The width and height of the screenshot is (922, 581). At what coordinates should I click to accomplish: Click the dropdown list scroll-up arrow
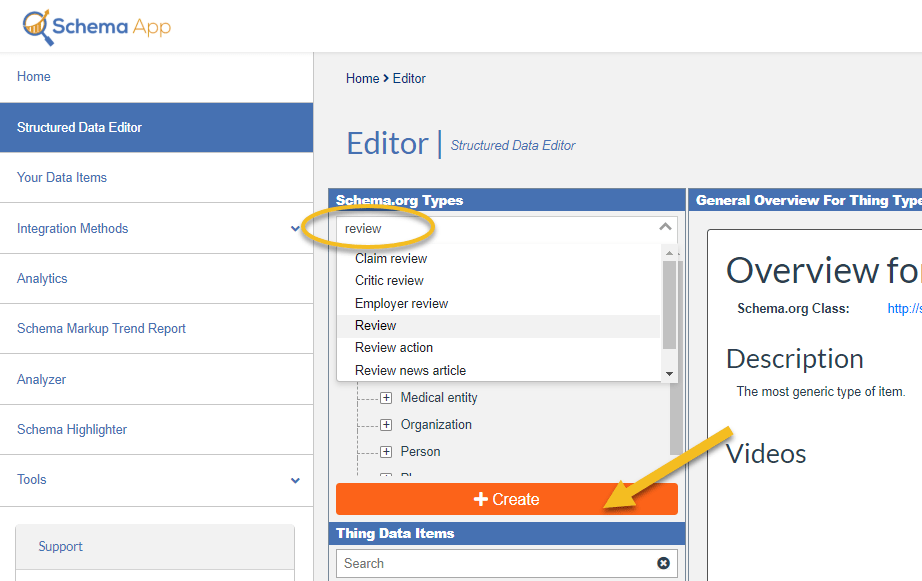(x=669, y=253)
